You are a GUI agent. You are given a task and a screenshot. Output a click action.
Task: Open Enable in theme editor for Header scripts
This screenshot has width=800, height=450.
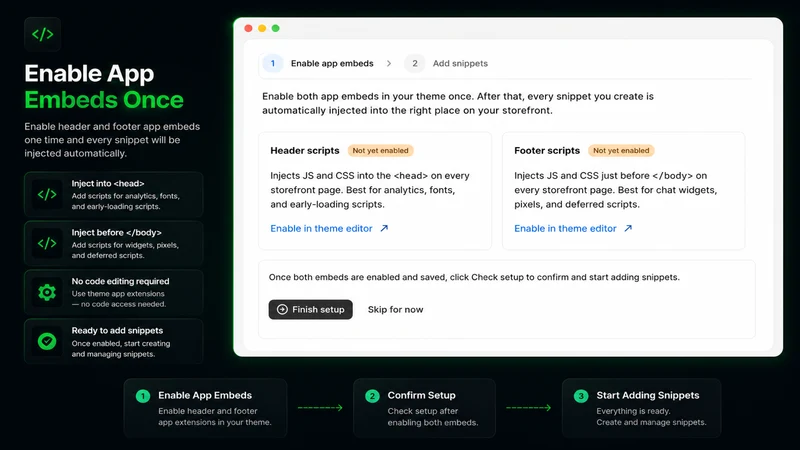[x=321, y=229]
